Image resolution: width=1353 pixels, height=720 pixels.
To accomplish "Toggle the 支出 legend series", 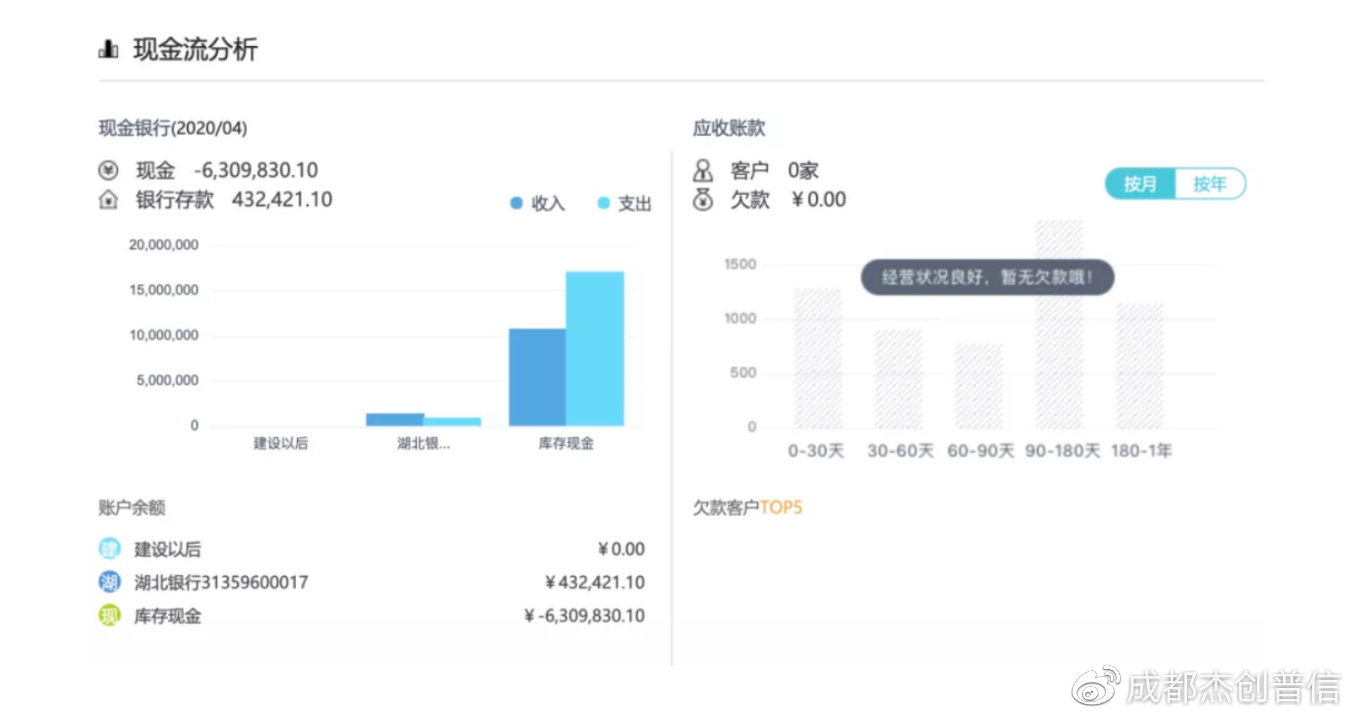I will [624, 204].
